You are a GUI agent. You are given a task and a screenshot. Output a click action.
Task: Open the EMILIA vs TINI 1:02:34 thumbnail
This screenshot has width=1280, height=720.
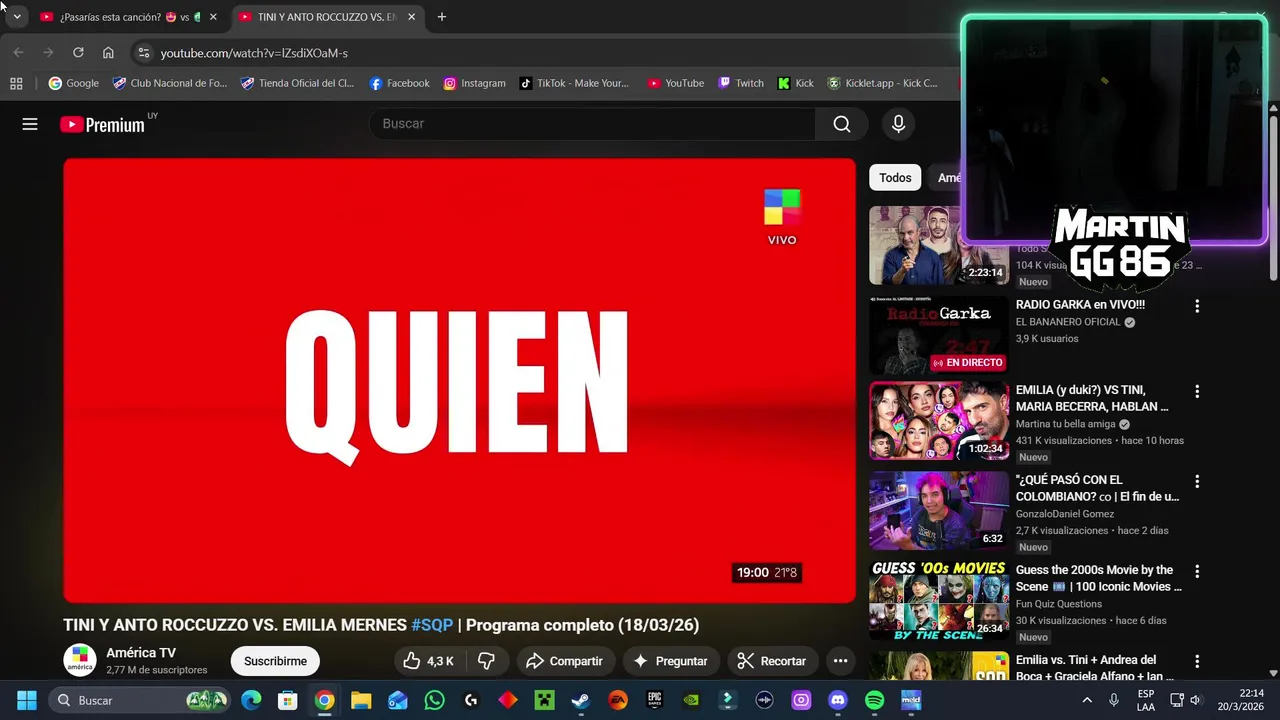point(939,420)
